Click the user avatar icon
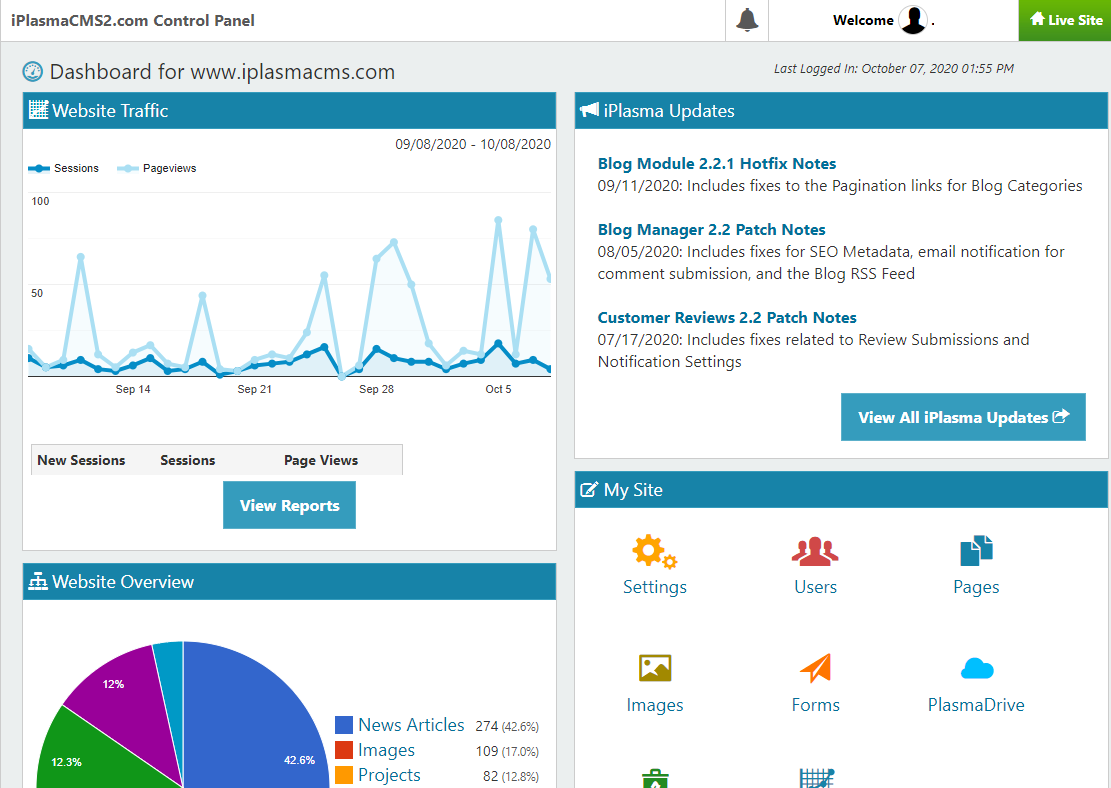This screenshot has height=788, width=1111. tap(913, 20)
